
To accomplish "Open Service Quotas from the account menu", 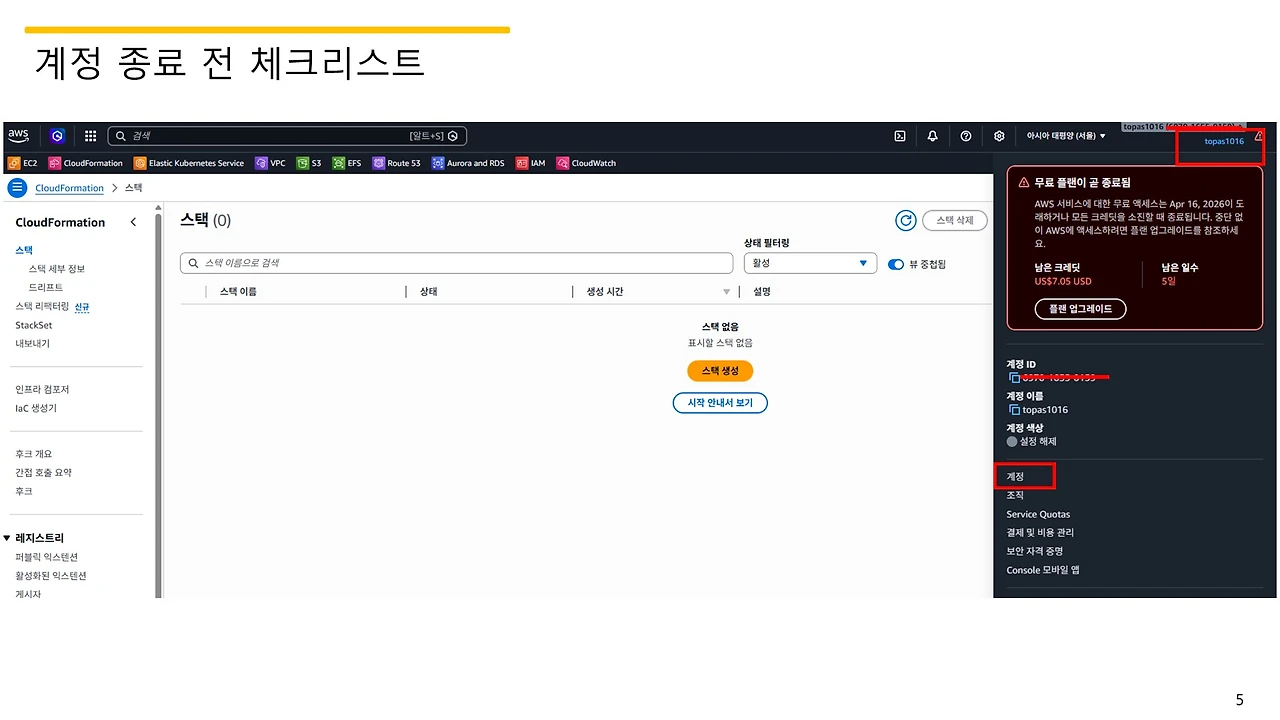I will tap(1038, 513).
